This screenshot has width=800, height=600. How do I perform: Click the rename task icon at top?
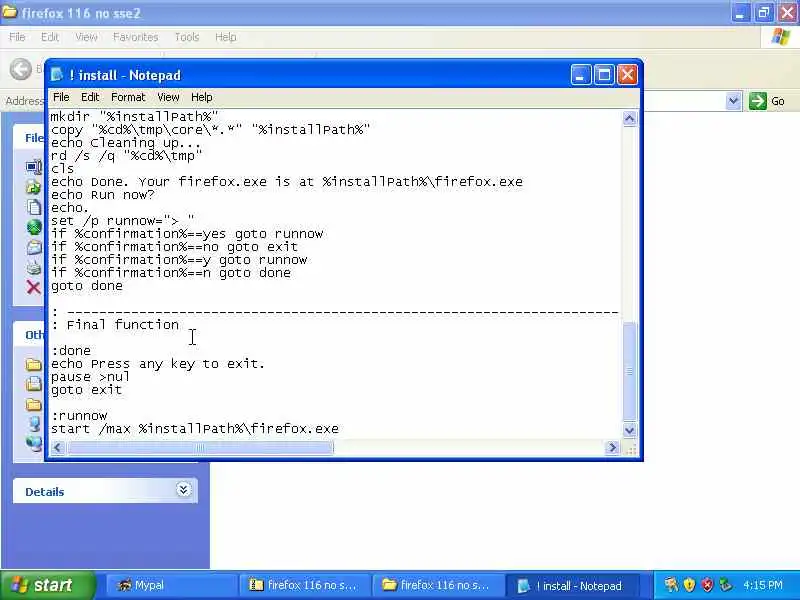tap(34, 167)
